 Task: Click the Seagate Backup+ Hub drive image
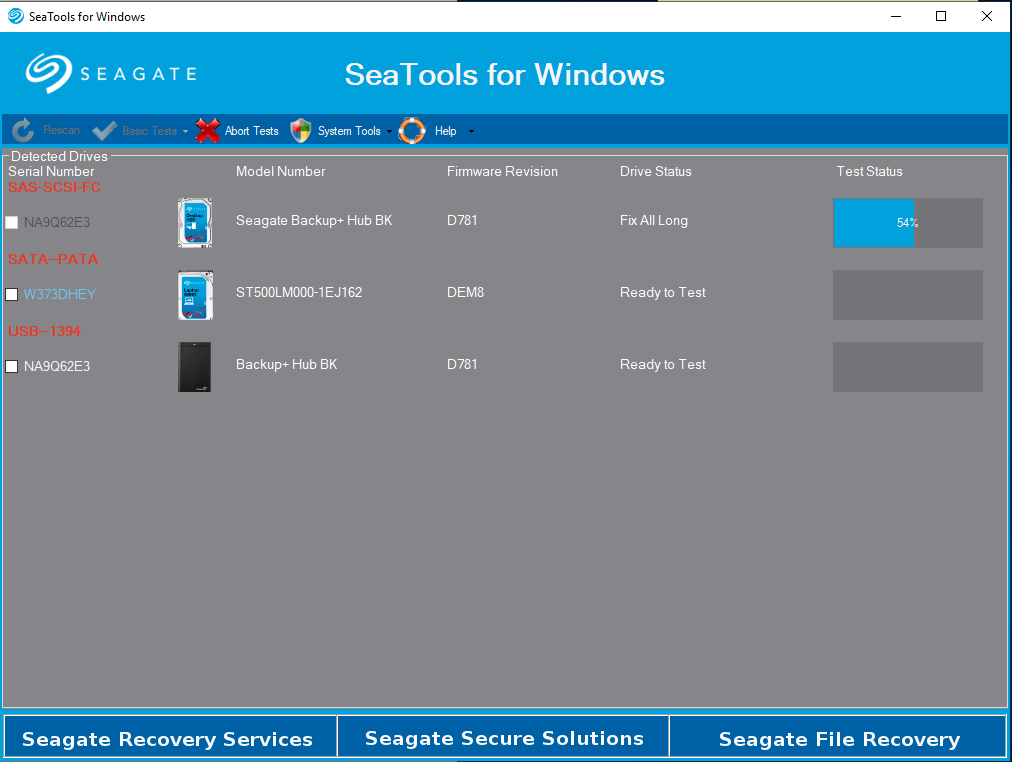click(x=194, y=222)
